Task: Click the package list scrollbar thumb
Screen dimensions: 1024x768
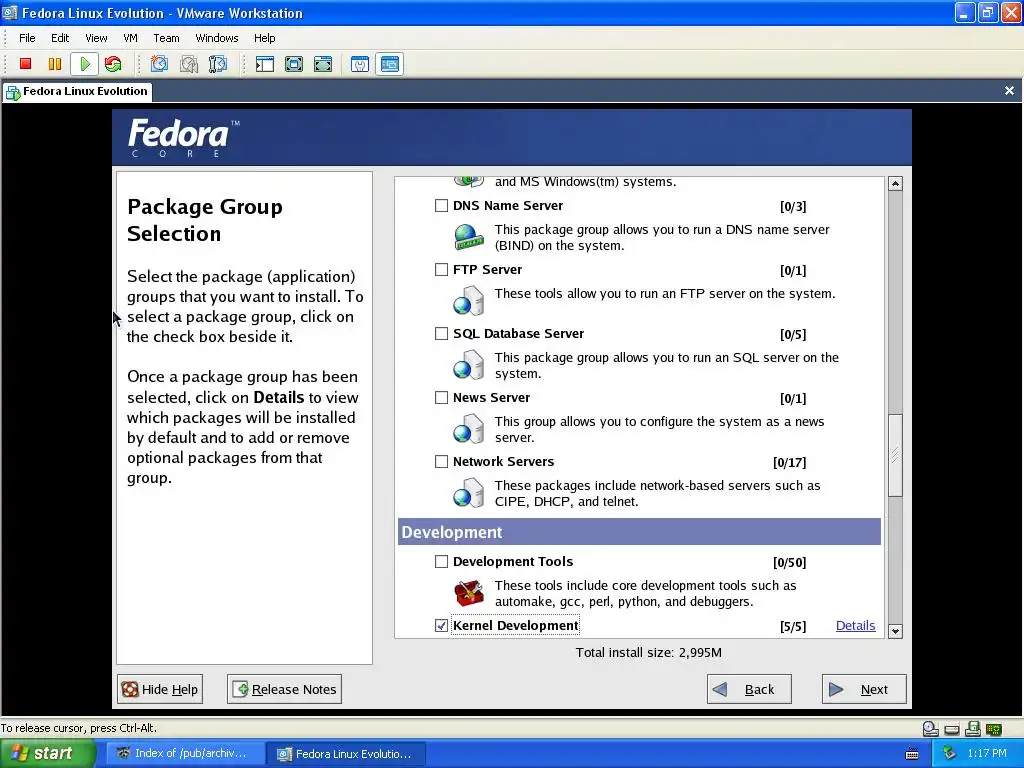Action: (x=895, y=455)
